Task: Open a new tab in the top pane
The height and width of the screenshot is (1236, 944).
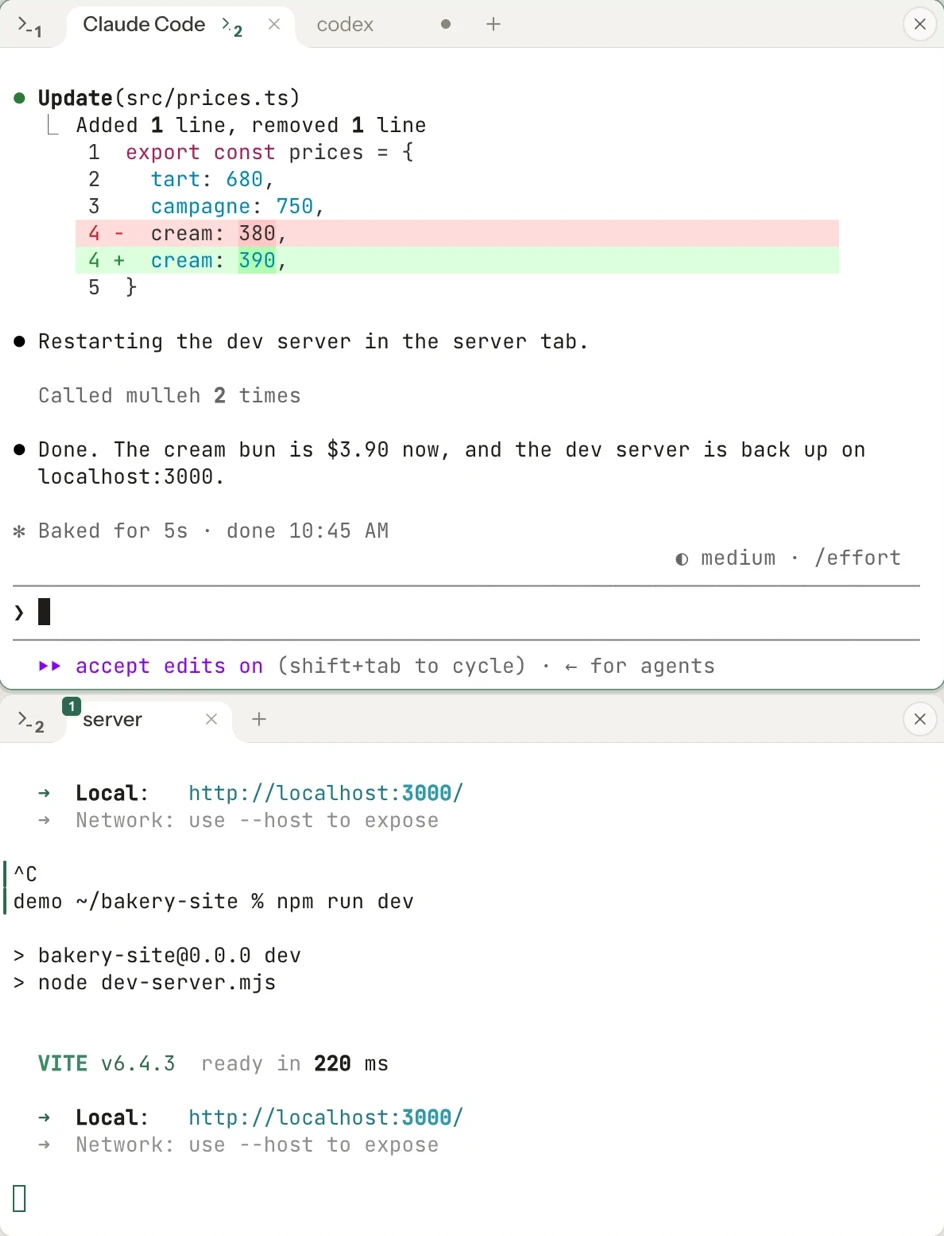Action: [493, 24]
